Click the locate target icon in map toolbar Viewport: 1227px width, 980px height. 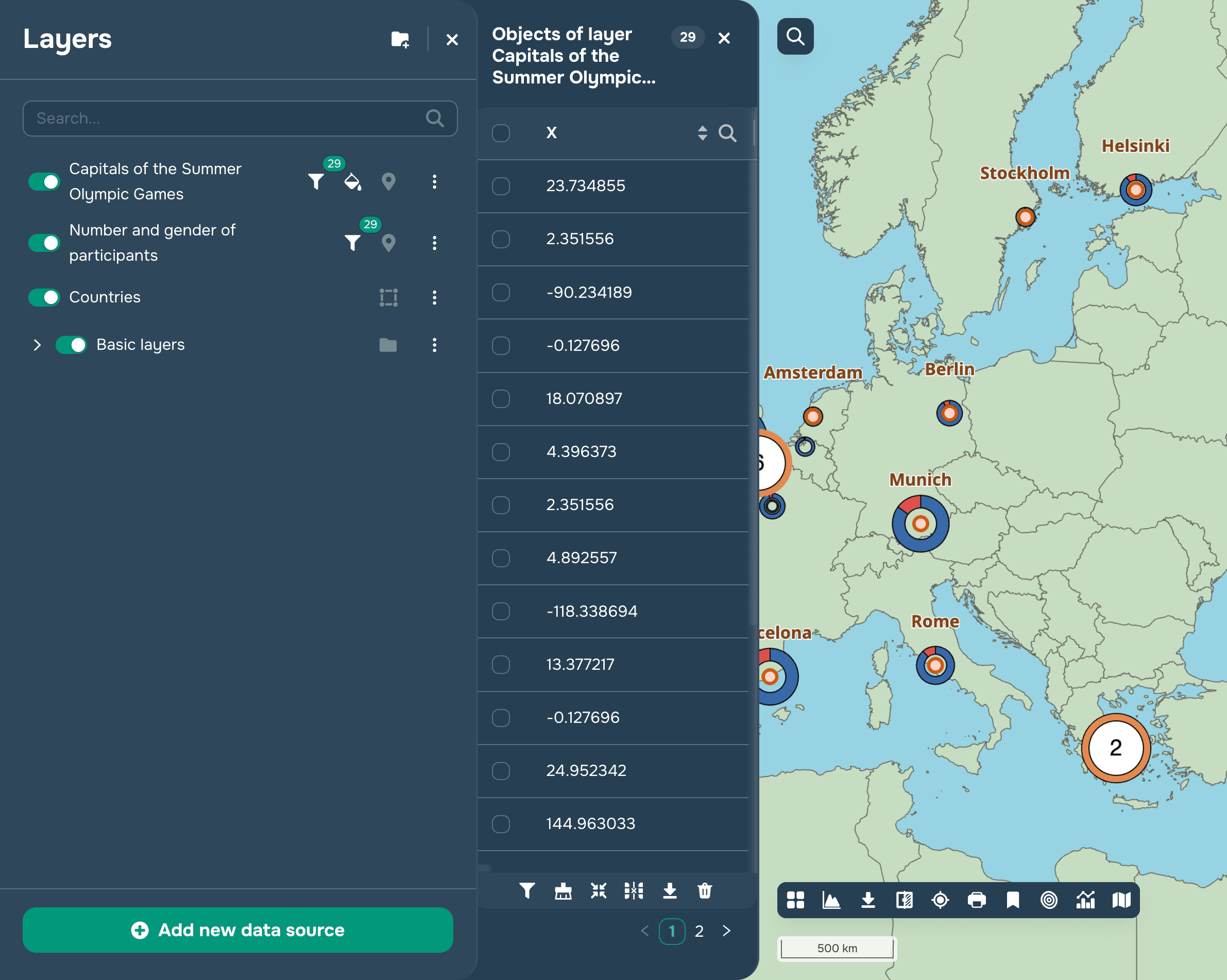[x=940, y=900]
